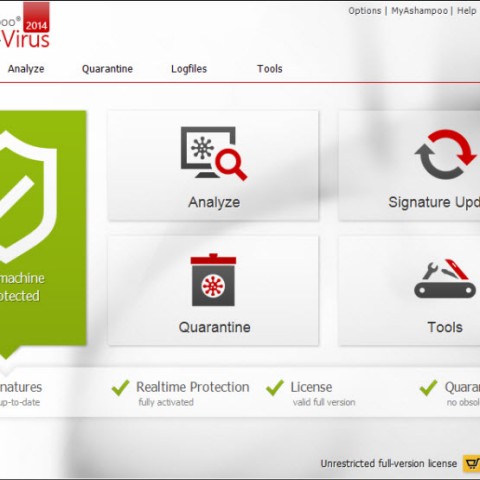Click the red 2014 logo badge

click(36, 17)
